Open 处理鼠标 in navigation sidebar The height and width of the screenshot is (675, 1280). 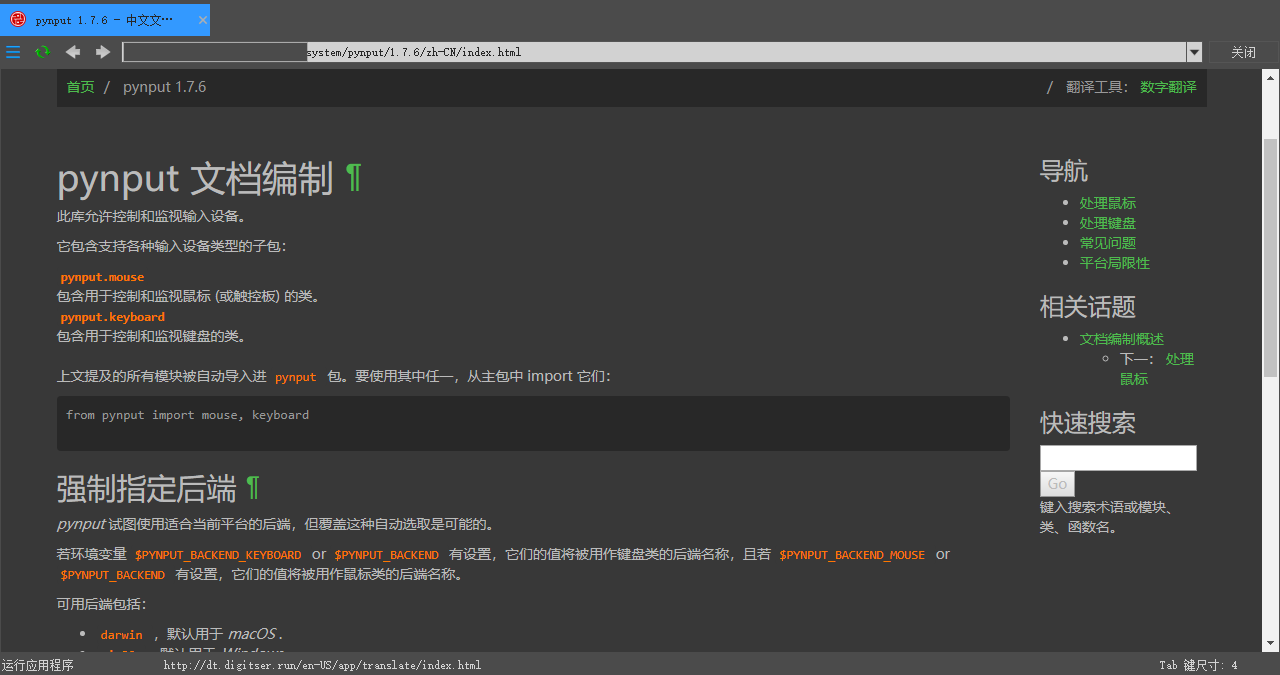(1107, 203)
